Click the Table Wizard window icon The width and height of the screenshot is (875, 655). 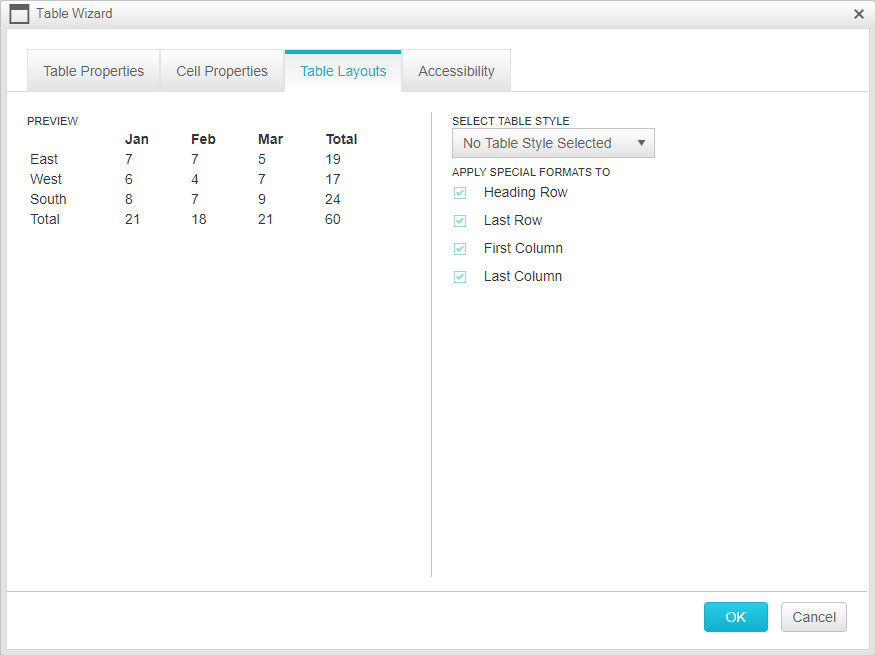19,14
